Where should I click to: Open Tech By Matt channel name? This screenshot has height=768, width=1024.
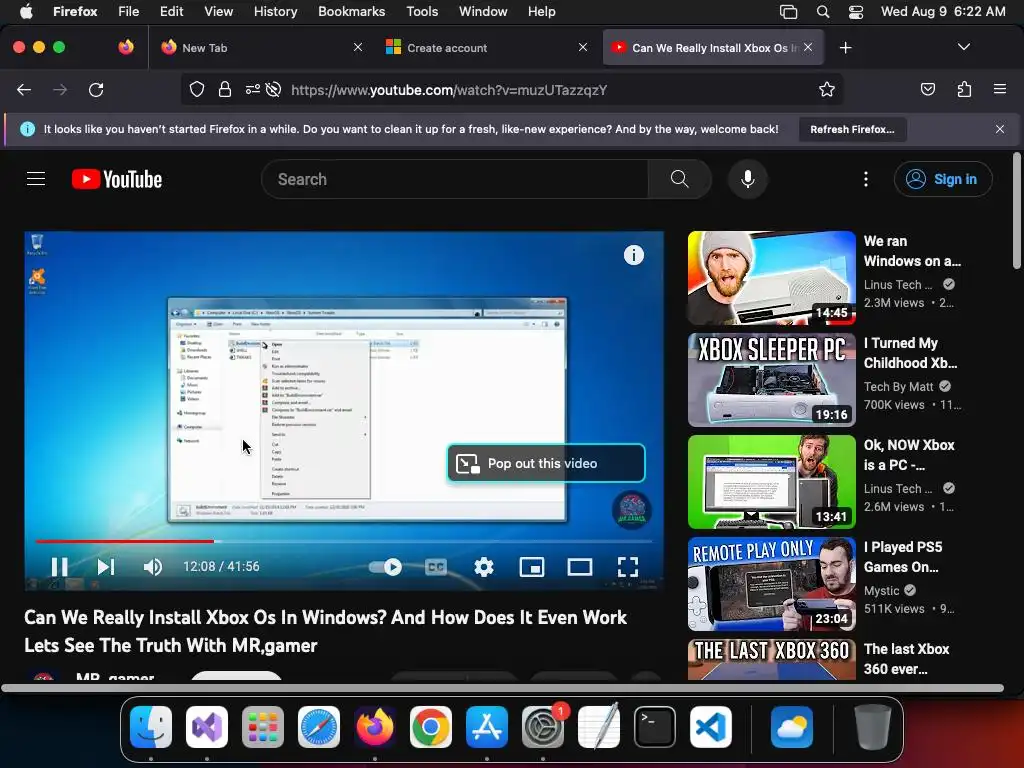tap(898, 387)
